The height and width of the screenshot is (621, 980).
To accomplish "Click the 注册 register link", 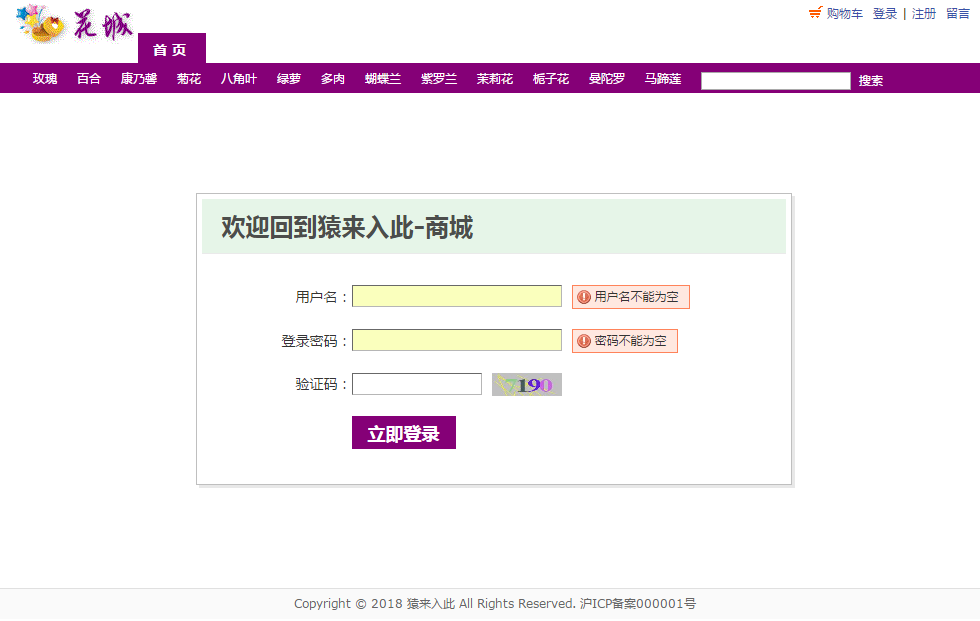I will pos(924,14).
